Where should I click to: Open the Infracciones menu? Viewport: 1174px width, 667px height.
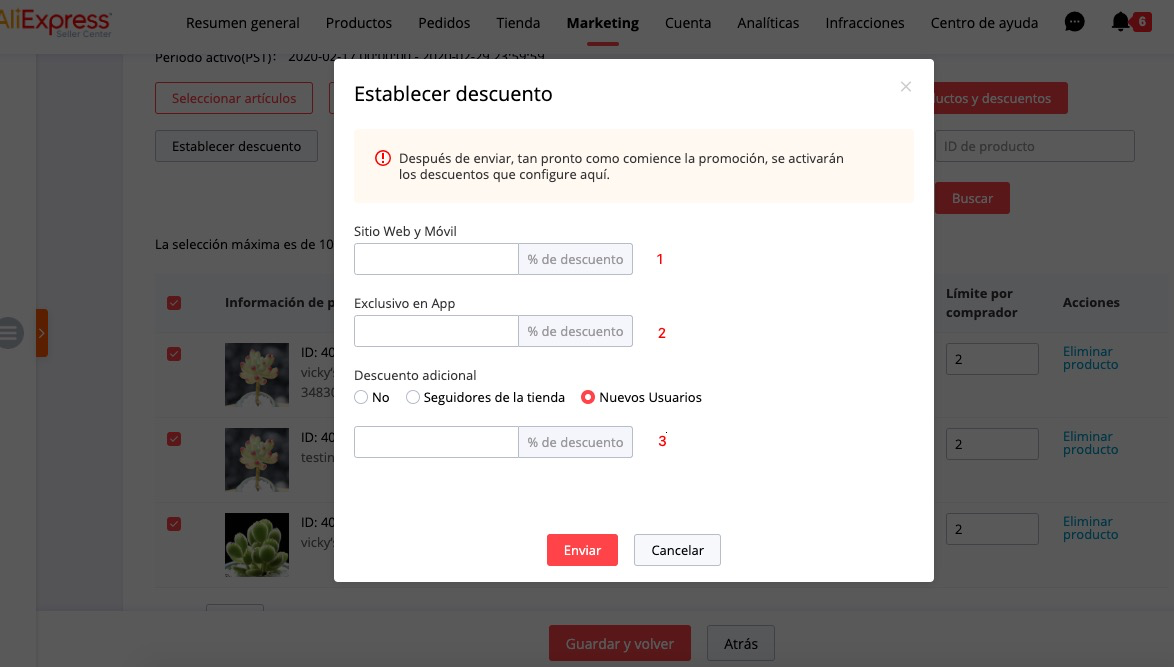click(865, 23)
